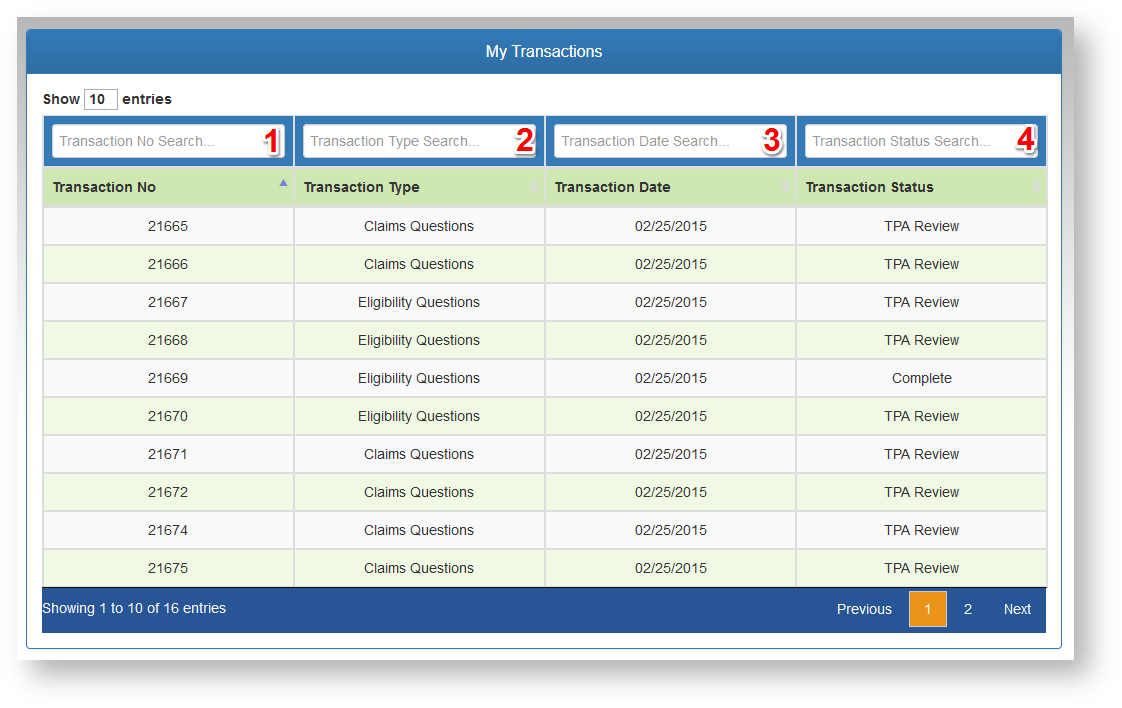Screen dimensions: 1122x708
Task: Click Claims Questions in row 21665
Action: (x=419, y=226)
